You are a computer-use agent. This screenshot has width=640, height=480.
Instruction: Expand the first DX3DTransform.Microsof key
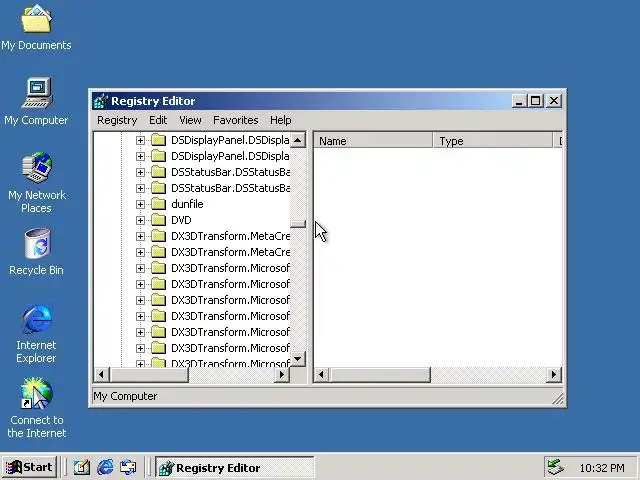tap(140, 268)
